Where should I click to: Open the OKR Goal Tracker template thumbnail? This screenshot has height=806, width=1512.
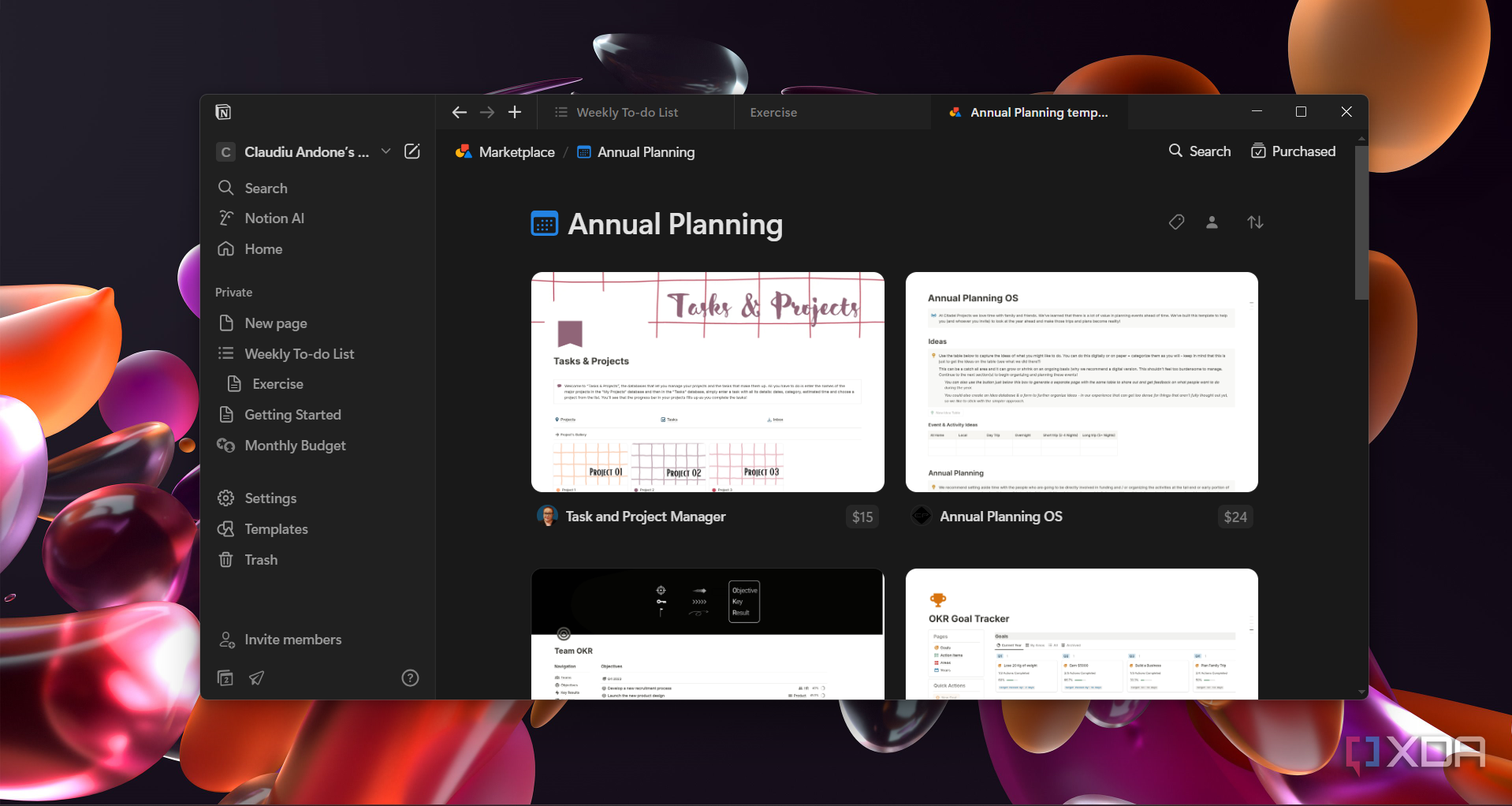[x=1082, y=634]
